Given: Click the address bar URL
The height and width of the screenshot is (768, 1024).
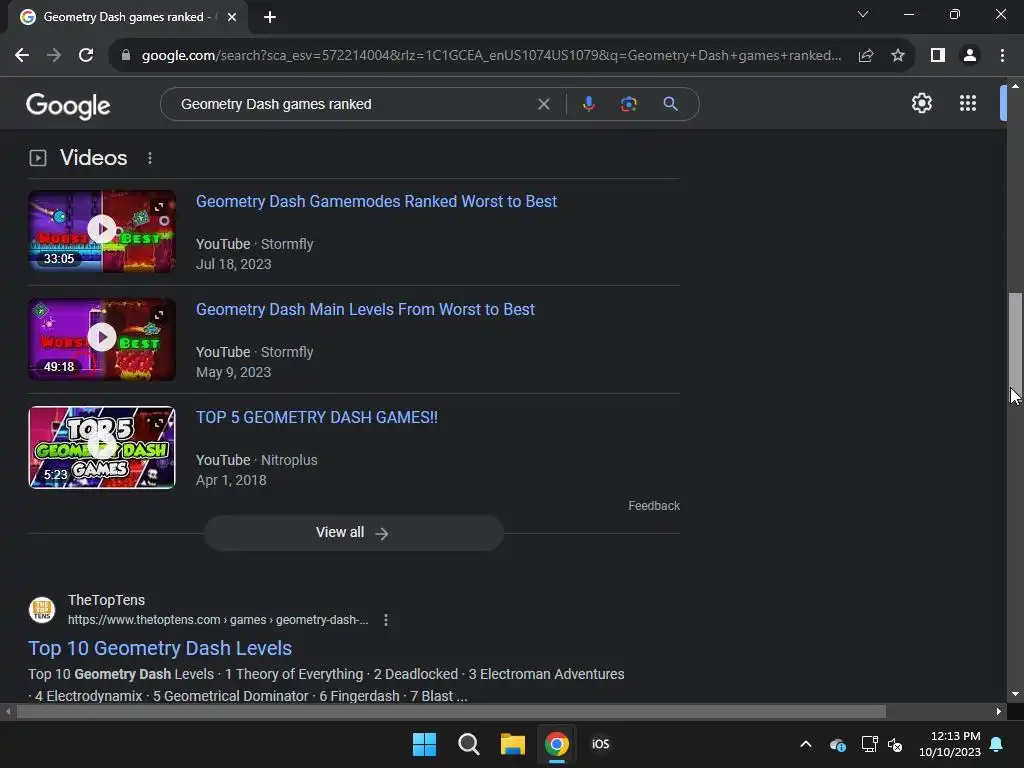Looking at the screenshot, I should tap(492, 56).
